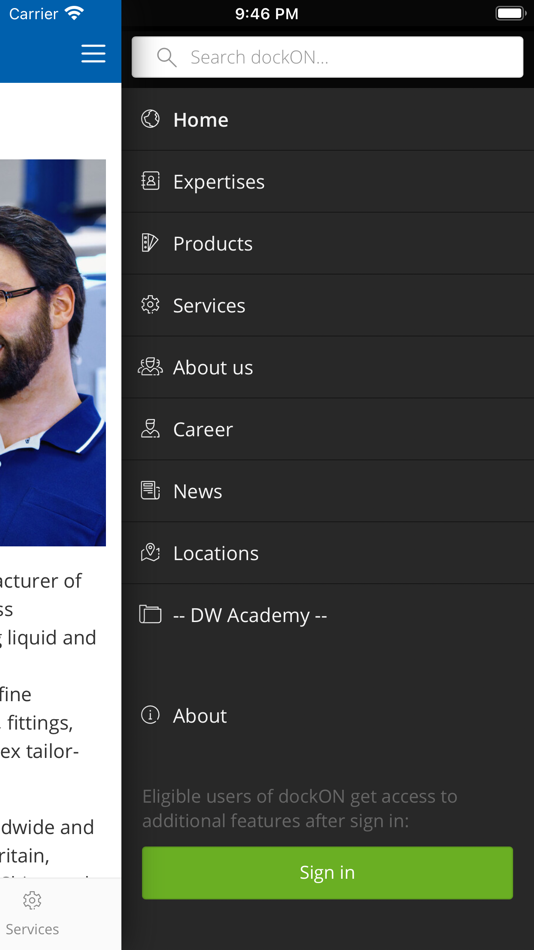
Task: Click the search magnifier icon
Action: pos(166,58)
